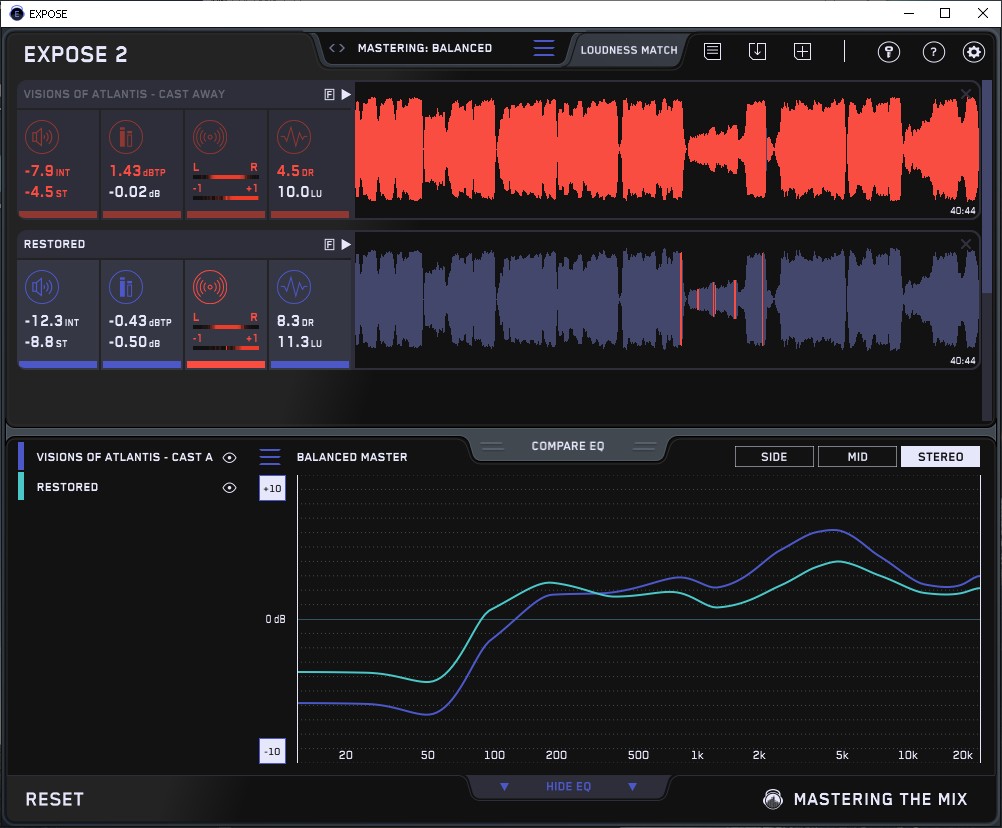Click the Visions of Atlantis - Cast Away title
Screen dimensions: 1002x828
pos(125,94)
